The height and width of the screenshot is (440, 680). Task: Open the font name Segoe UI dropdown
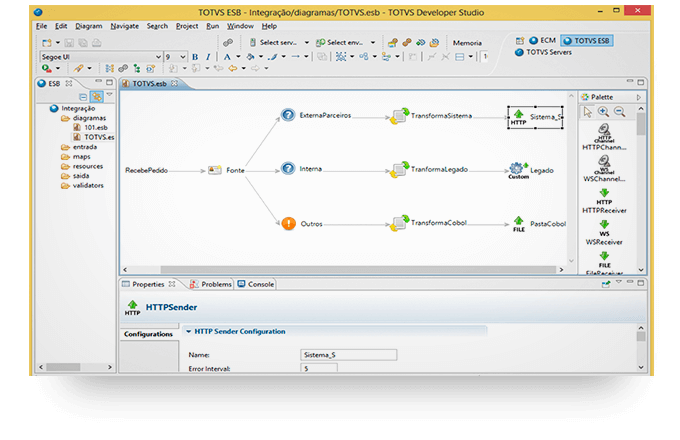click(158, 57)
